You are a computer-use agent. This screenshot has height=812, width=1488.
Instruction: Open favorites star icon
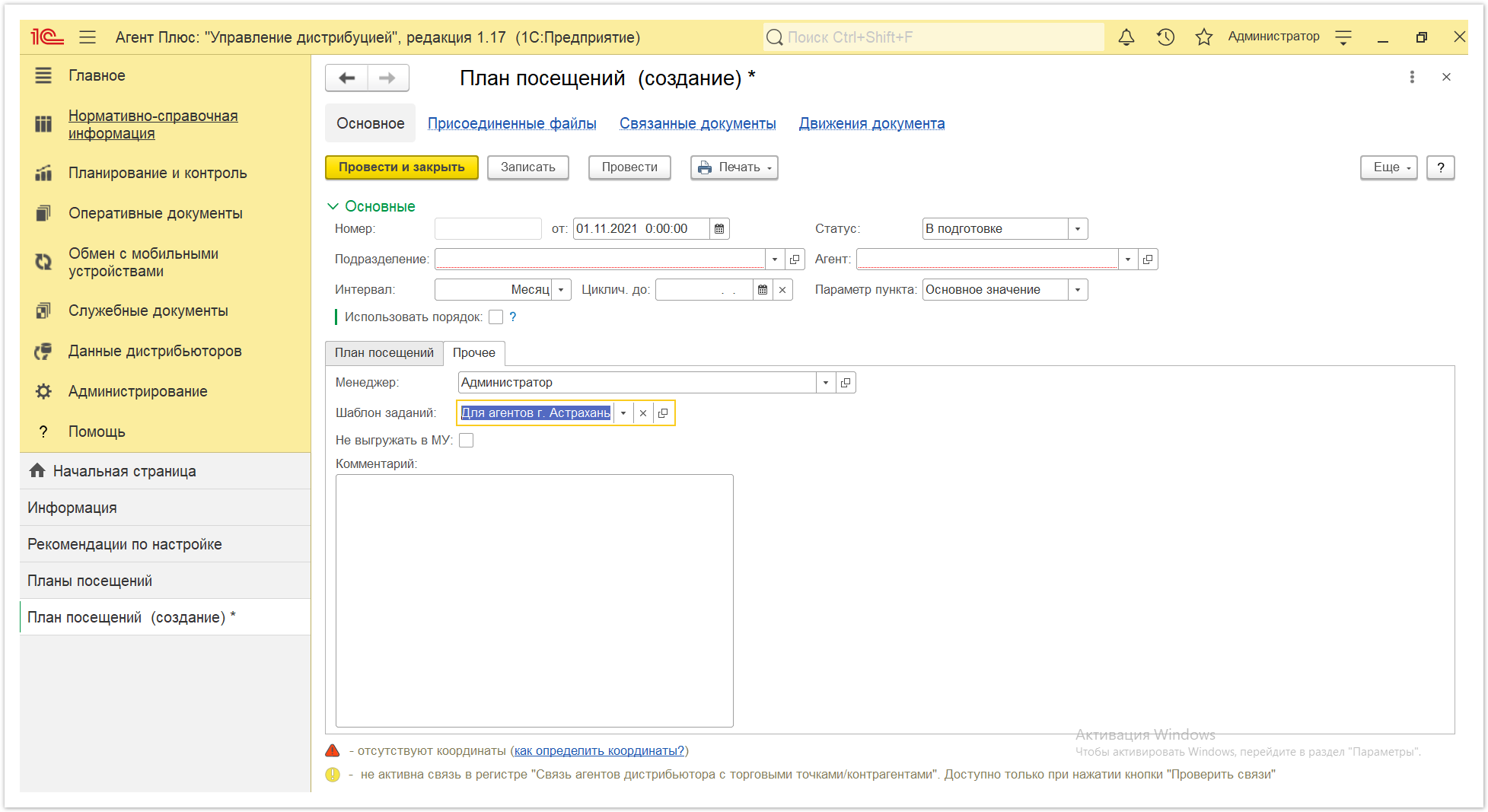(1203, 37)
